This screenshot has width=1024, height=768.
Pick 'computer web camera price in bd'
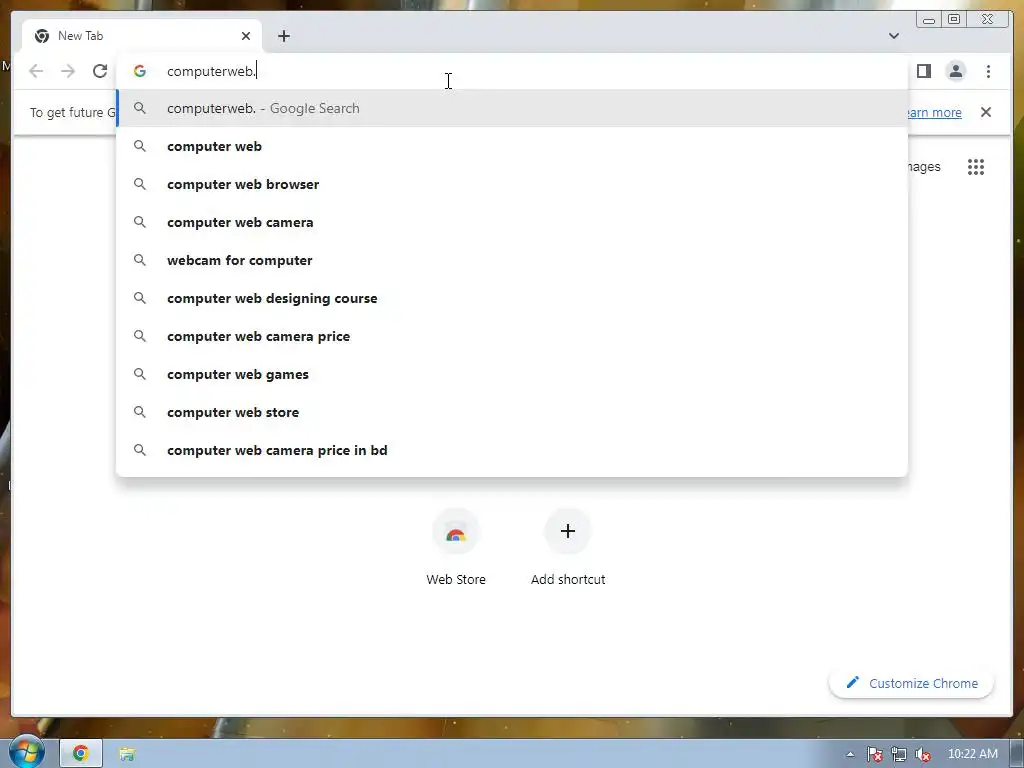[512, 450]
